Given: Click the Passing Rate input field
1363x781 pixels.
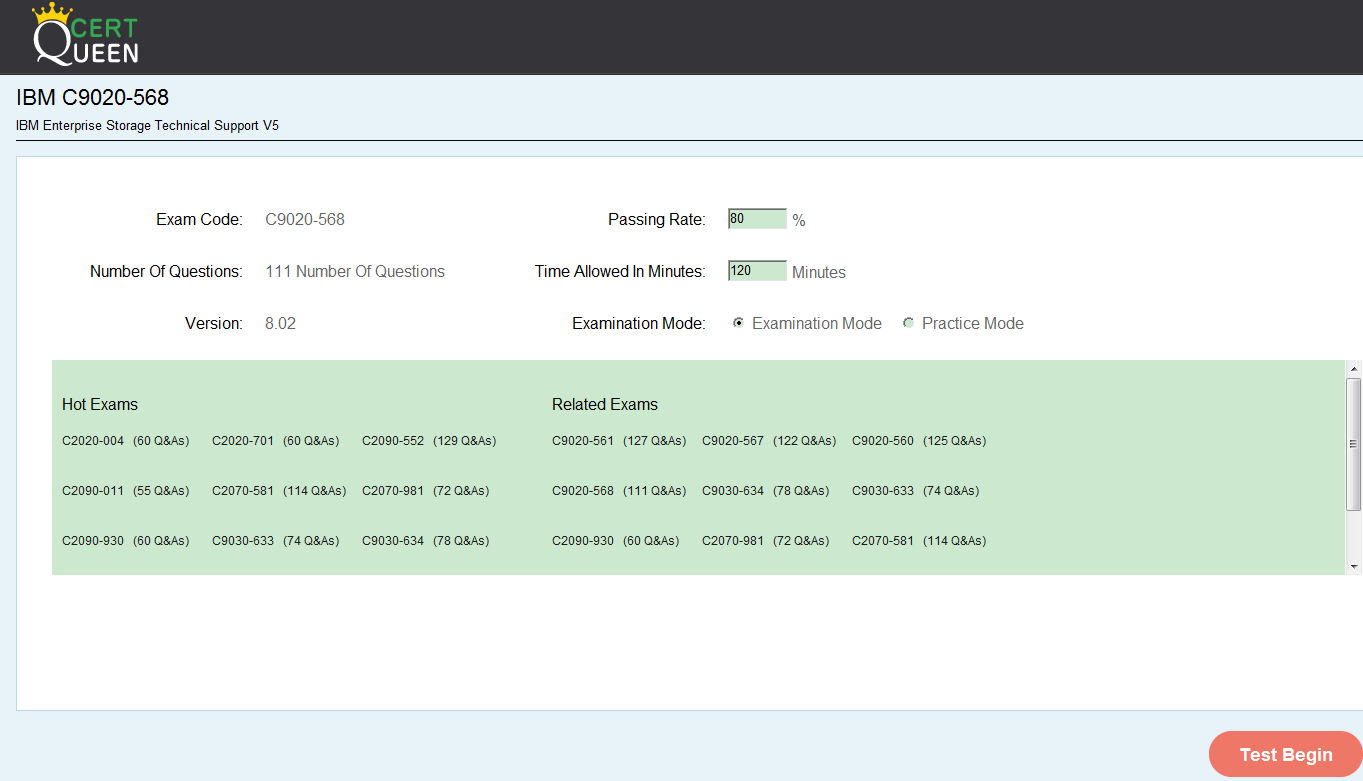Looking at the screenshot, I should coord(757,219).
